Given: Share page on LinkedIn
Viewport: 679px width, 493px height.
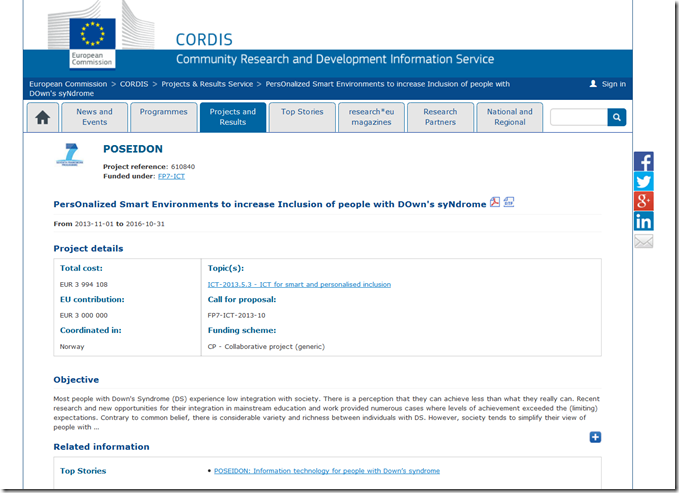Looking at the screenshot, I should click(x=643, y=221).
